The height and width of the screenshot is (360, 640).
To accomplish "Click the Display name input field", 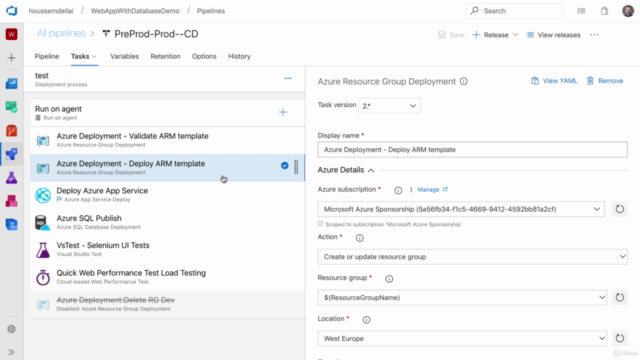I will 473,150.
